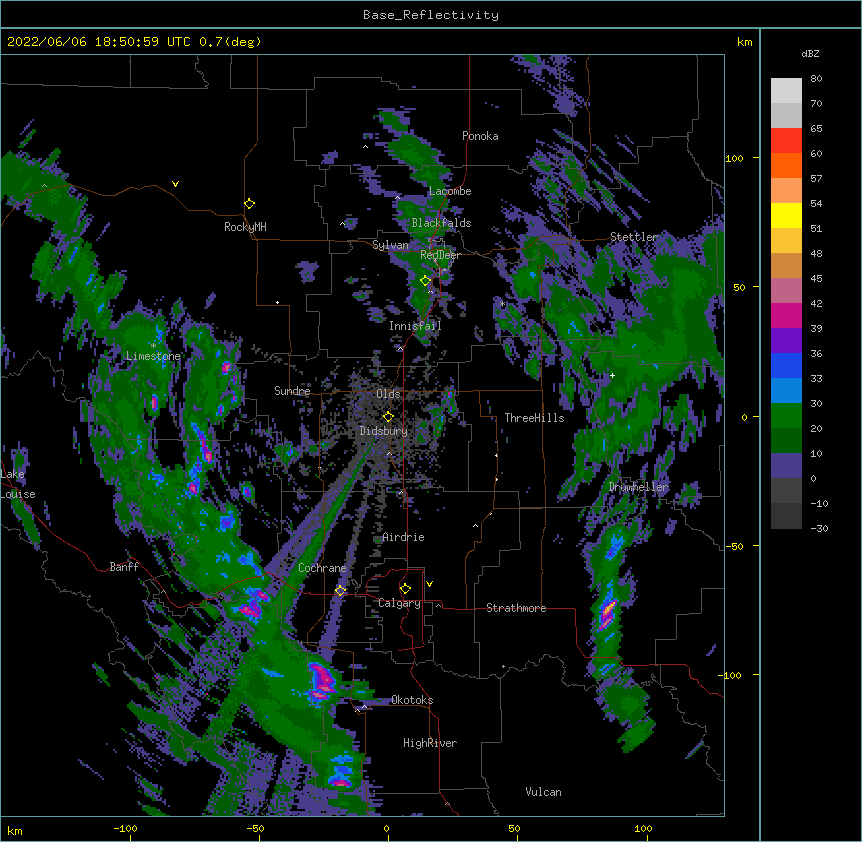Pick the dark blue 33-36 dBZ legend swatch
862x842 pixels.
click(x=786, y=366)
